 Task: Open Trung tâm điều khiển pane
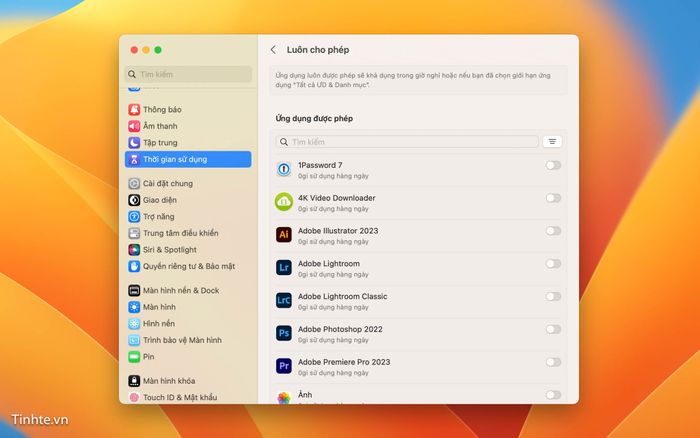[x=188, y=233]
